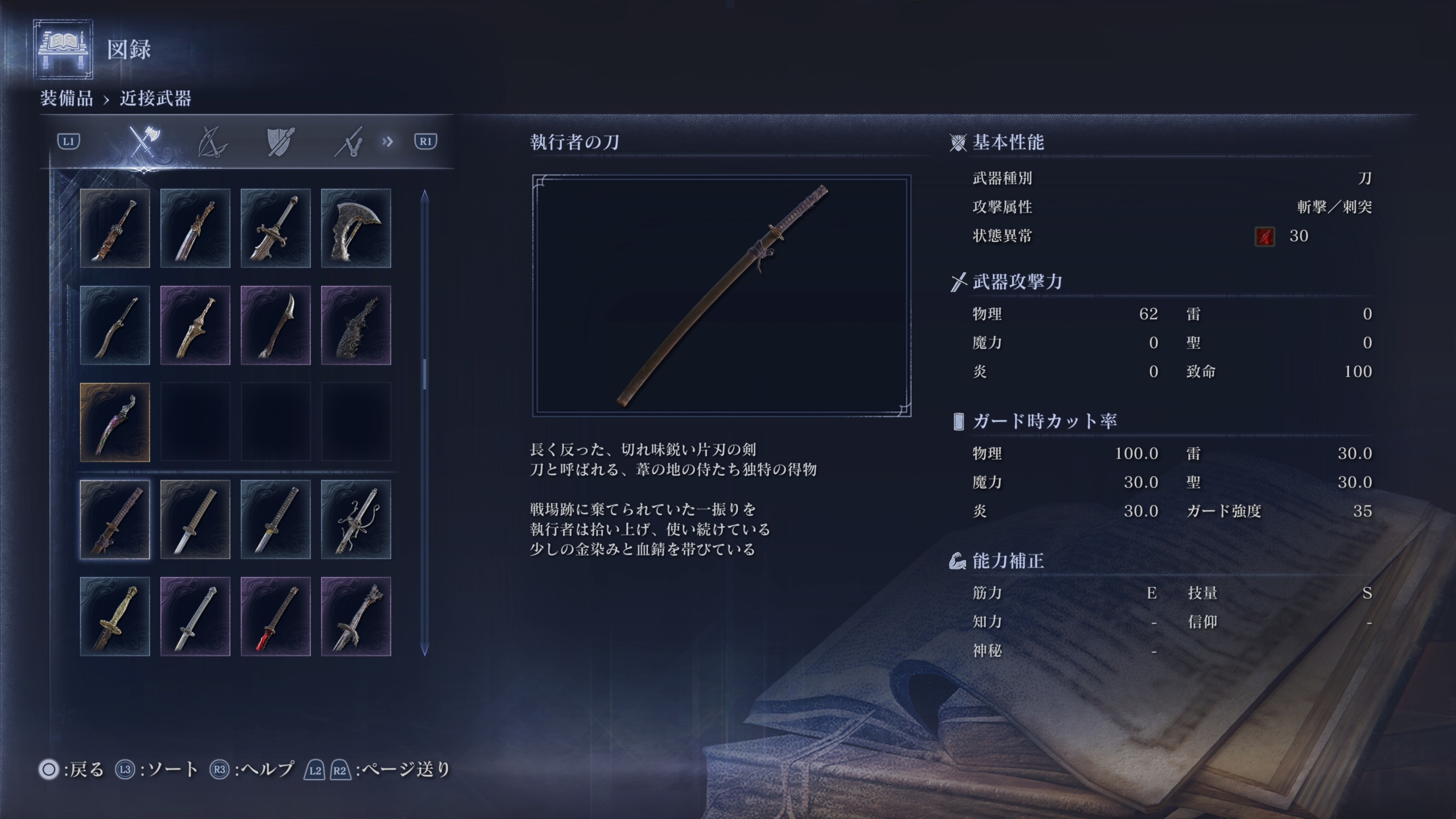The image size is (1456, 819).
Task: Click 装備品 in the breadcrumb
Action: [67, 98]
